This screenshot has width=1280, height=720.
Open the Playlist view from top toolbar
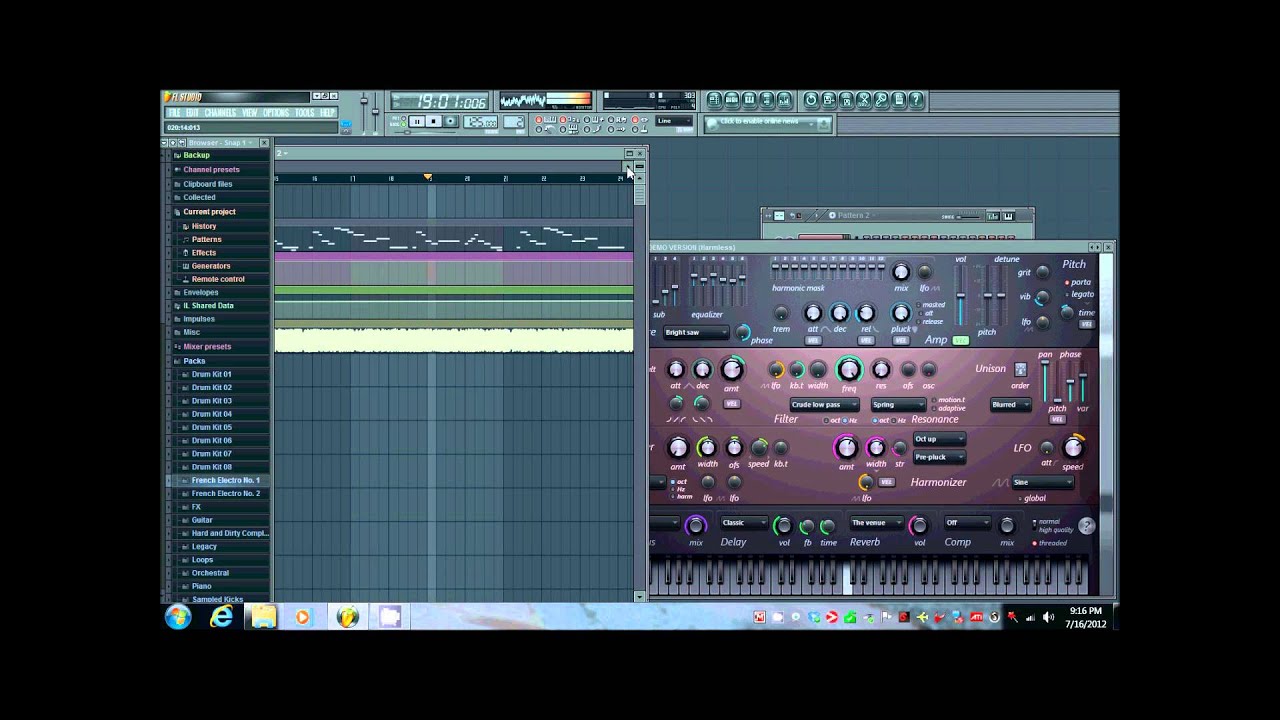714,100
